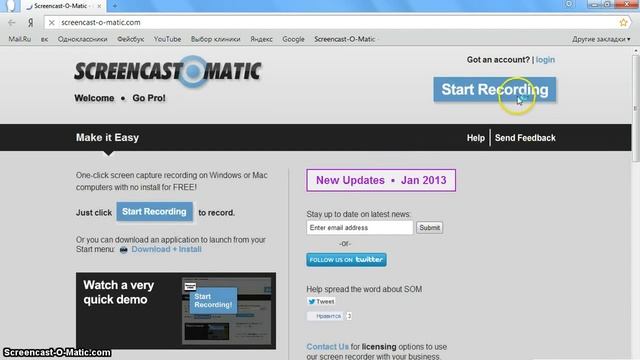Open the Выбор клиники bookmark

(216, 39)
